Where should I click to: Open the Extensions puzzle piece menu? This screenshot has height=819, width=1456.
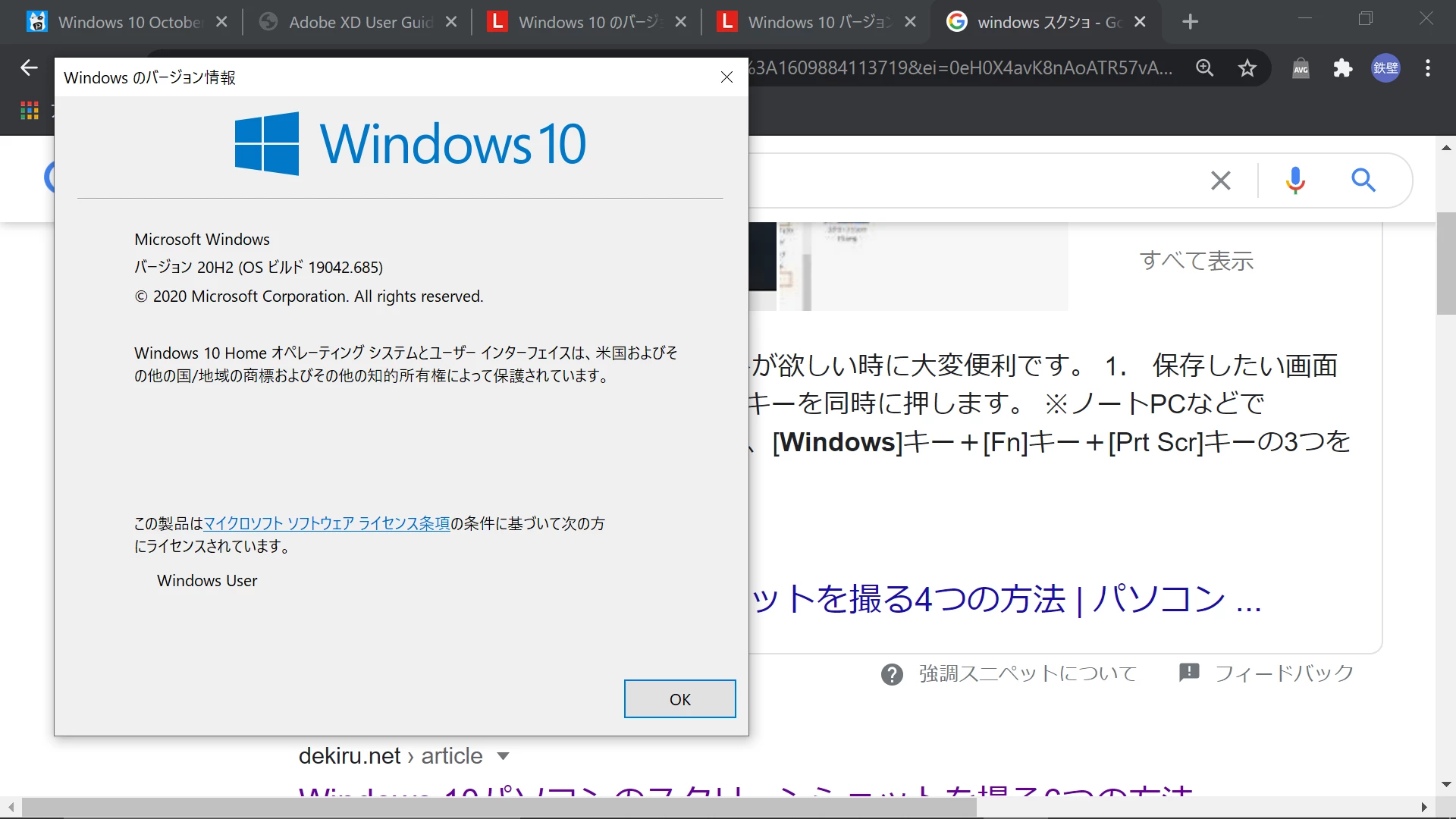pyautogui.click(x=1343, y=68)
